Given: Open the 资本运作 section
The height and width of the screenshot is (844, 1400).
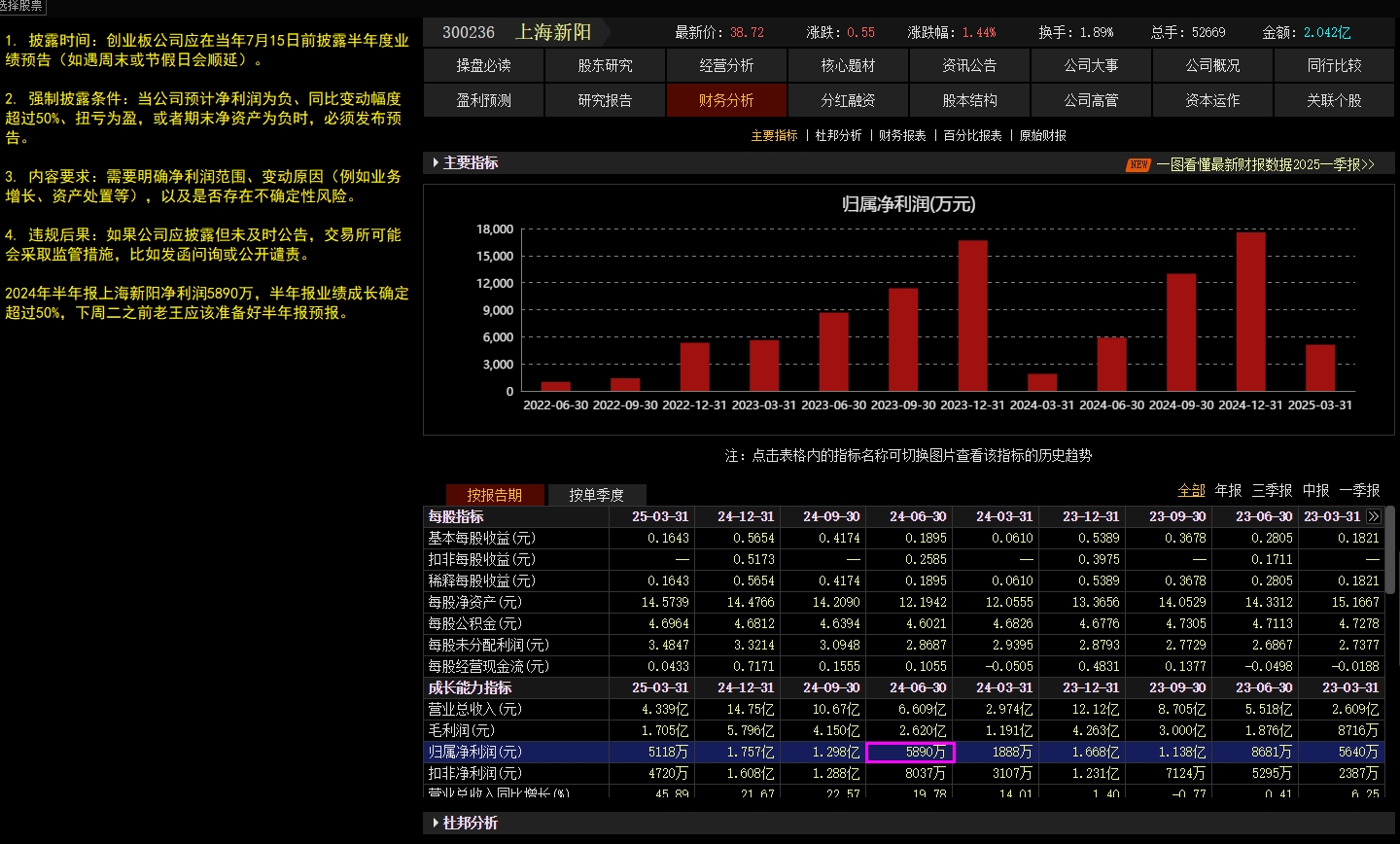Looking at the screenshot, I should (x=1212, y=100).
